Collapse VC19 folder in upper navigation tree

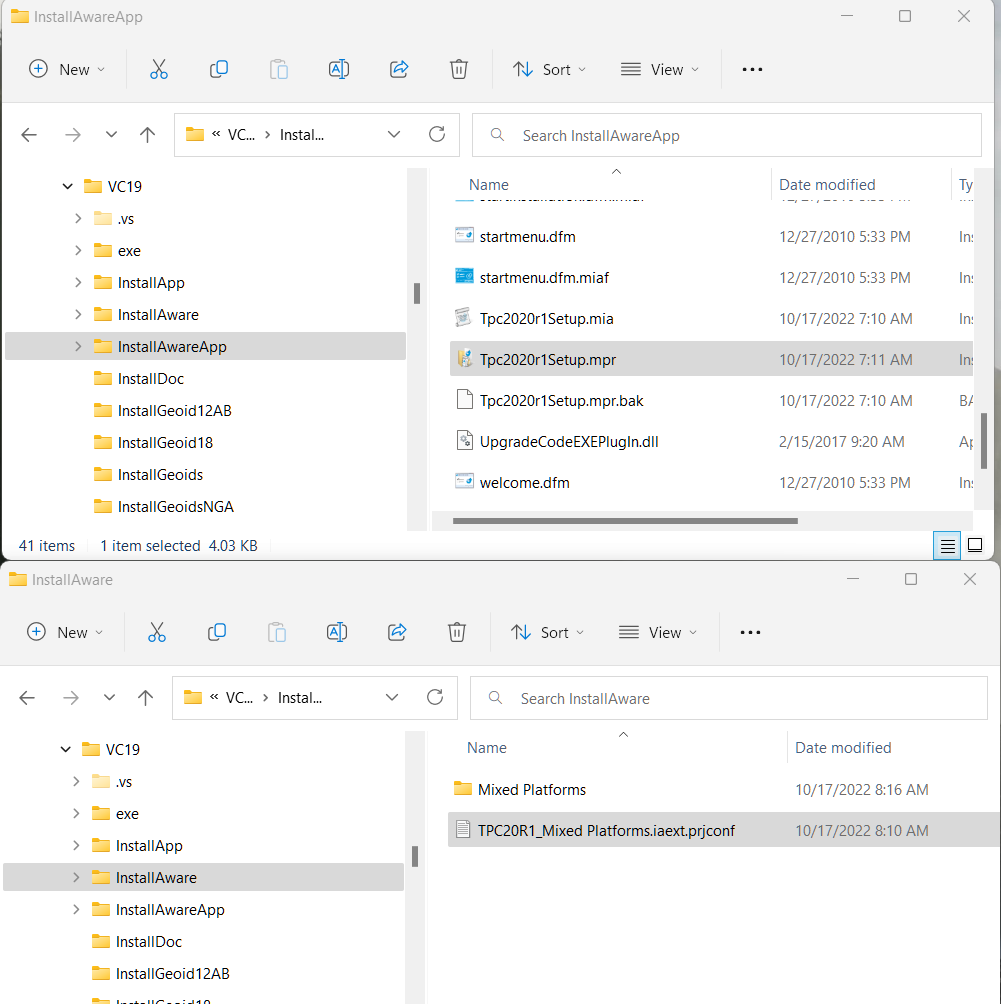tap(68, 186)
